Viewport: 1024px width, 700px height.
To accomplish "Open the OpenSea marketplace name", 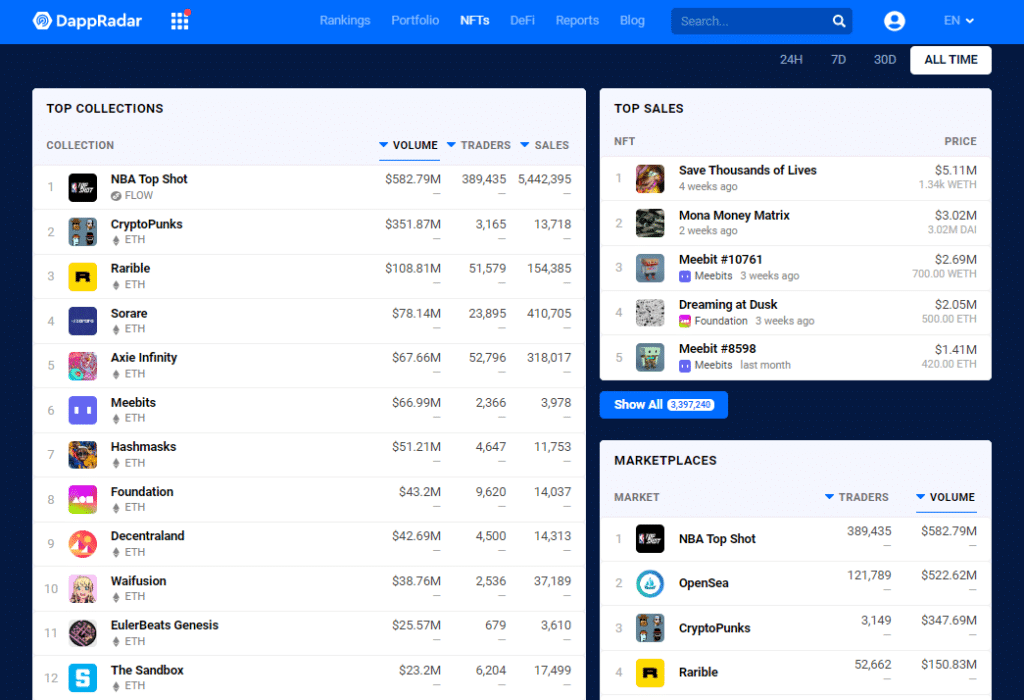I will (x=703, y=583).
